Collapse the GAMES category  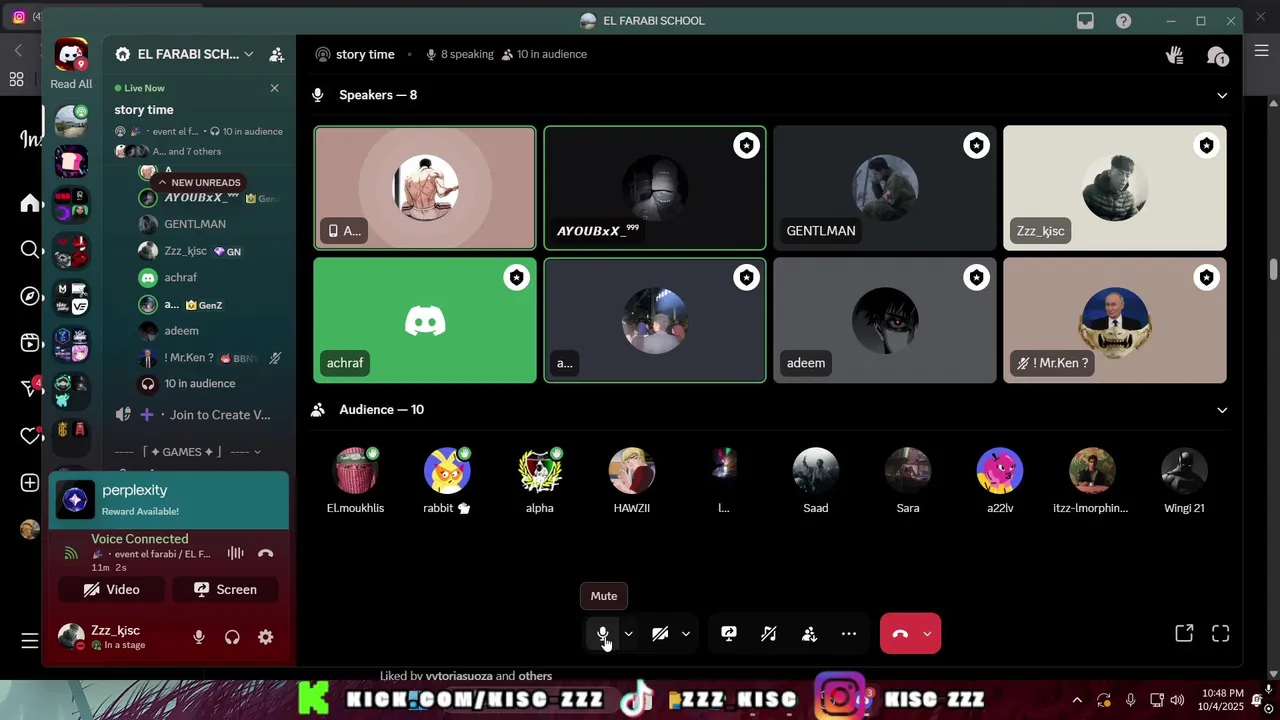point(187,452)
